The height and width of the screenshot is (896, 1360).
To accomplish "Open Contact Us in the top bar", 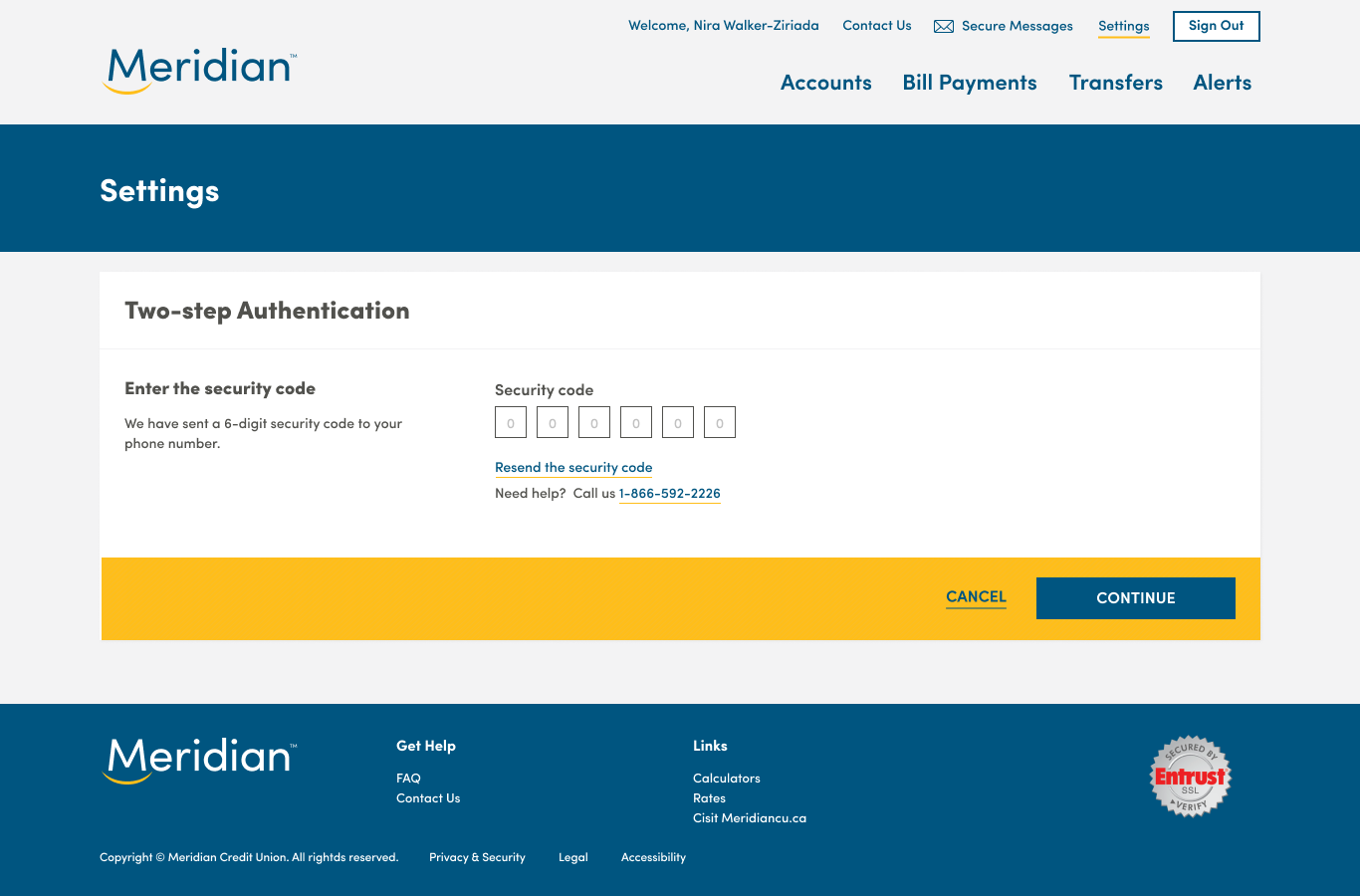I will (x=877, y=26).
